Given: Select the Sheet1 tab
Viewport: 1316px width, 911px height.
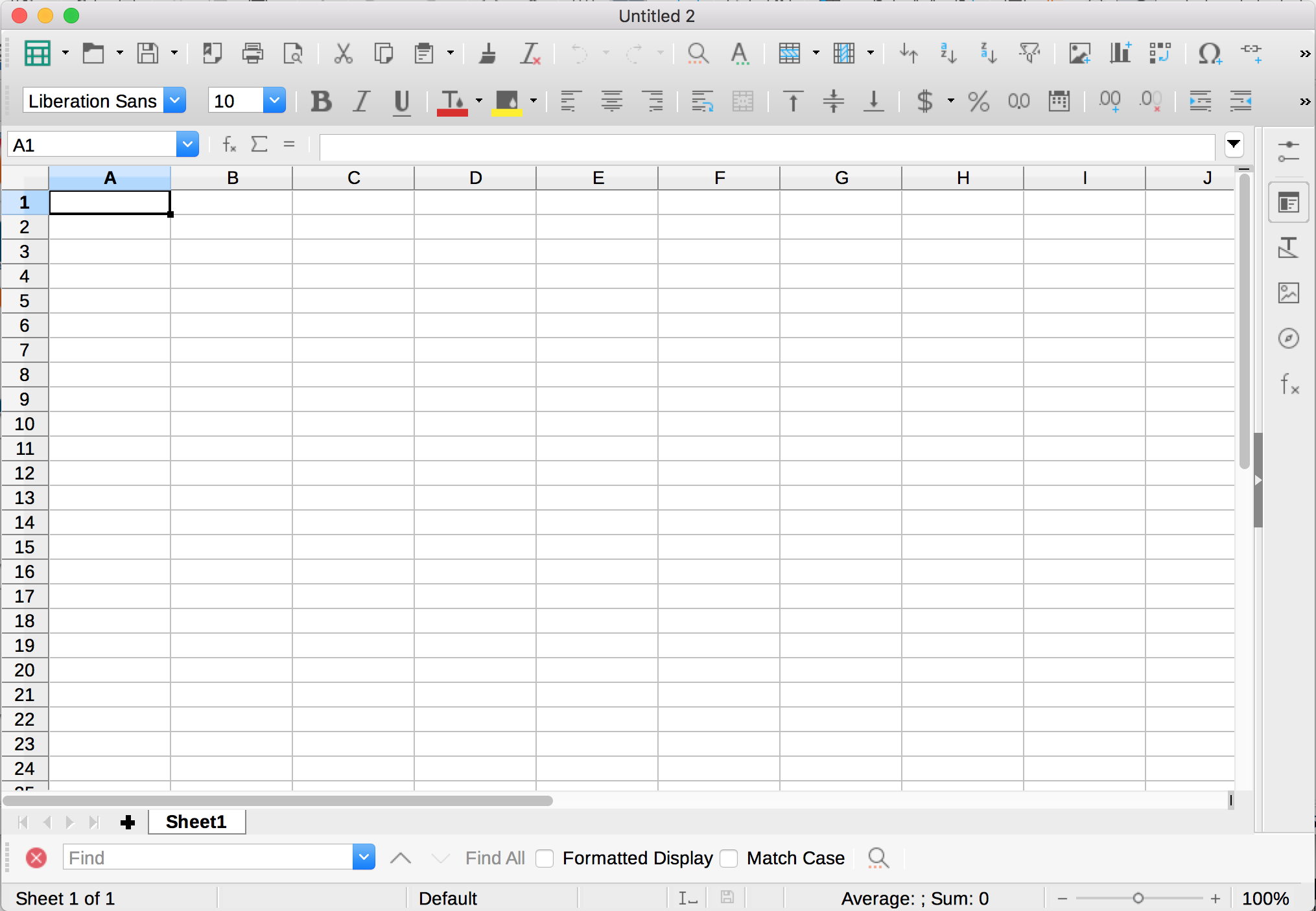Looking at the screenshot, I should (x=197, y=822).
